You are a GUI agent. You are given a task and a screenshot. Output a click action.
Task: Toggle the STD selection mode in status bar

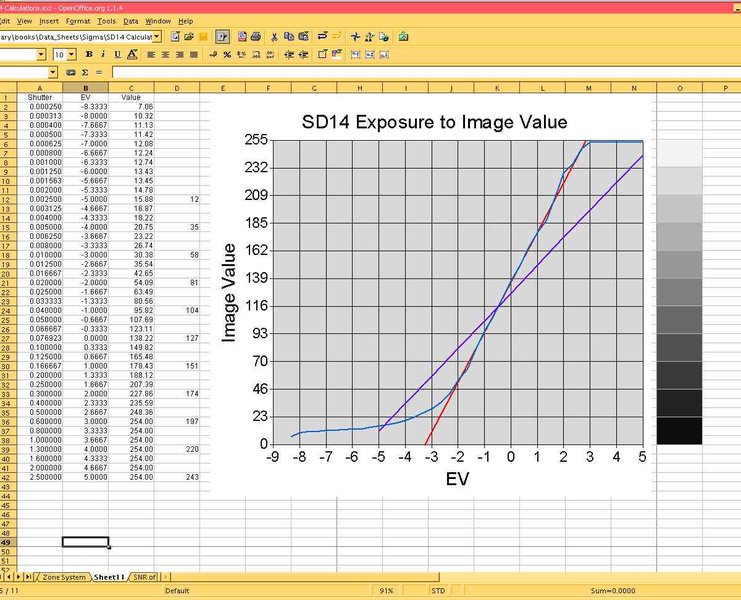tap(438, 591)
